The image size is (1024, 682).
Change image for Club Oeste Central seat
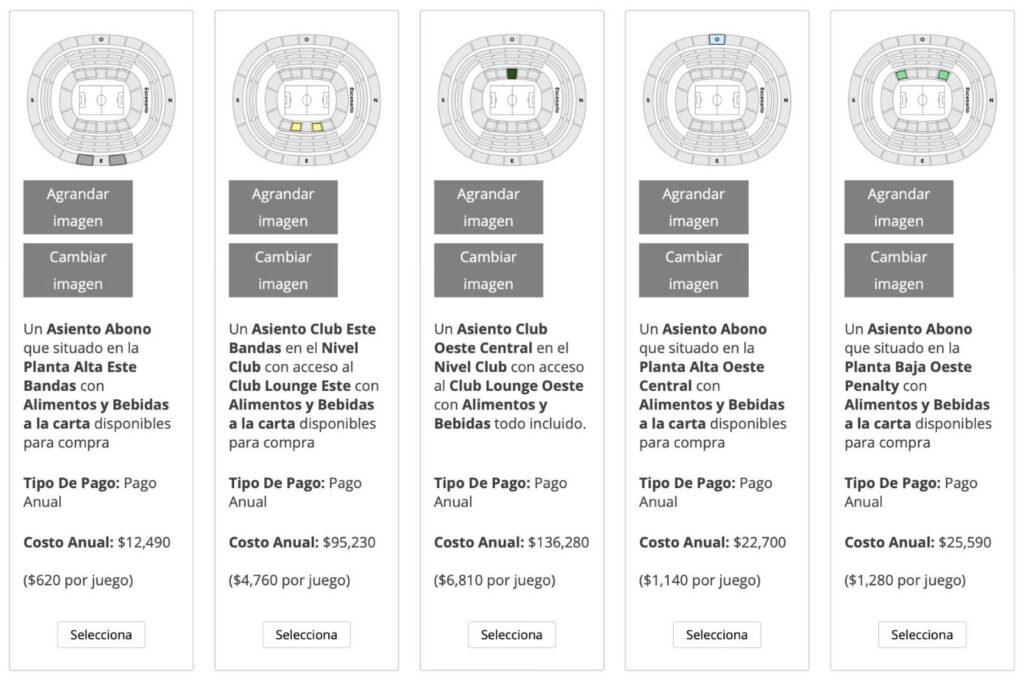tap(488, 270)
